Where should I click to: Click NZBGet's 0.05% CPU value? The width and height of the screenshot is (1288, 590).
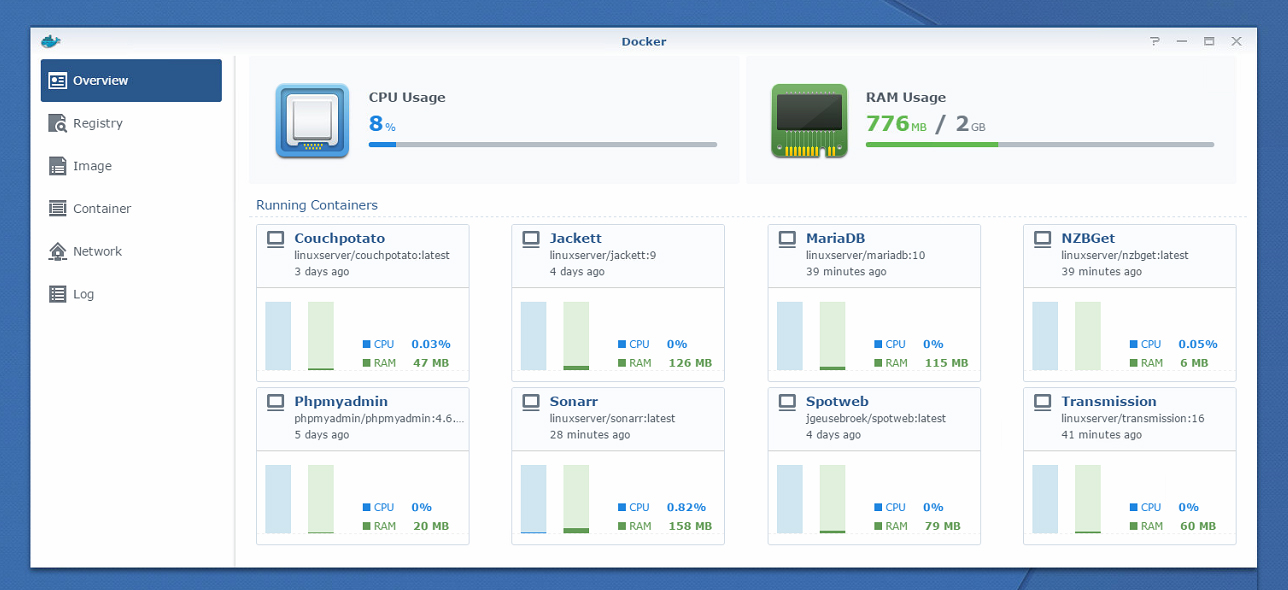pyautogui.click(x=1198, y=344)
